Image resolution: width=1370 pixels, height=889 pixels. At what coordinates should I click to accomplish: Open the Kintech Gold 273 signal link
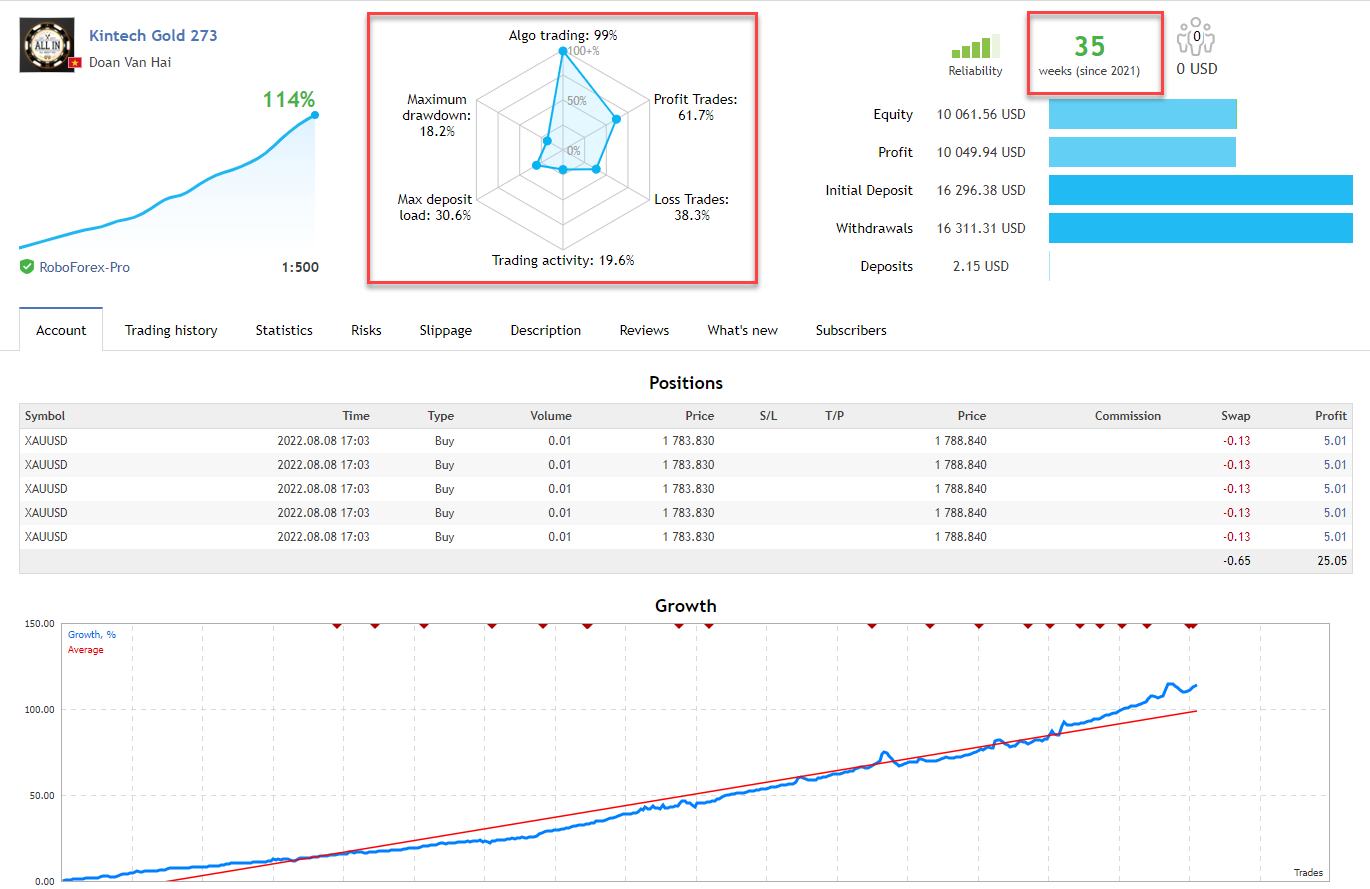pyautogui.click(x=153, y=35)
